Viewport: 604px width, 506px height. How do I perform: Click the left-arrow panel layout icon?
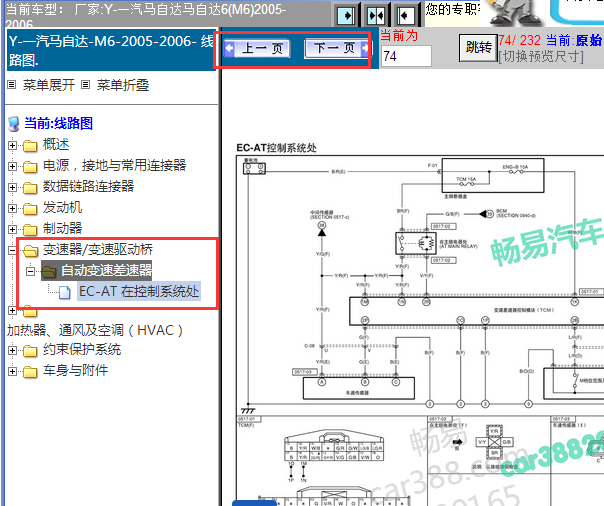[x=406, y=16]
